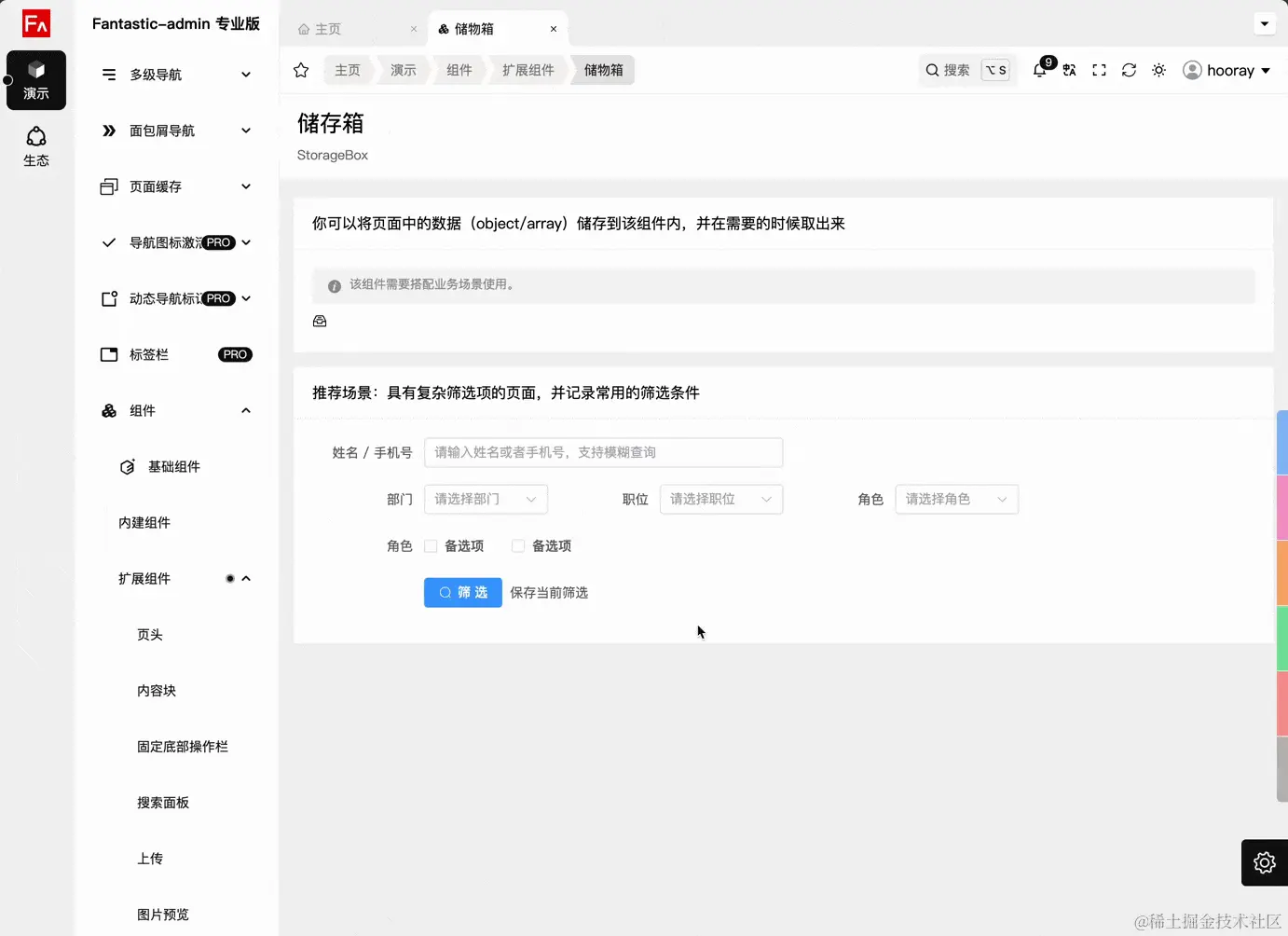1288x936 pixels.
Task: Open the 搜索 search button
Action: coord(966,70)
